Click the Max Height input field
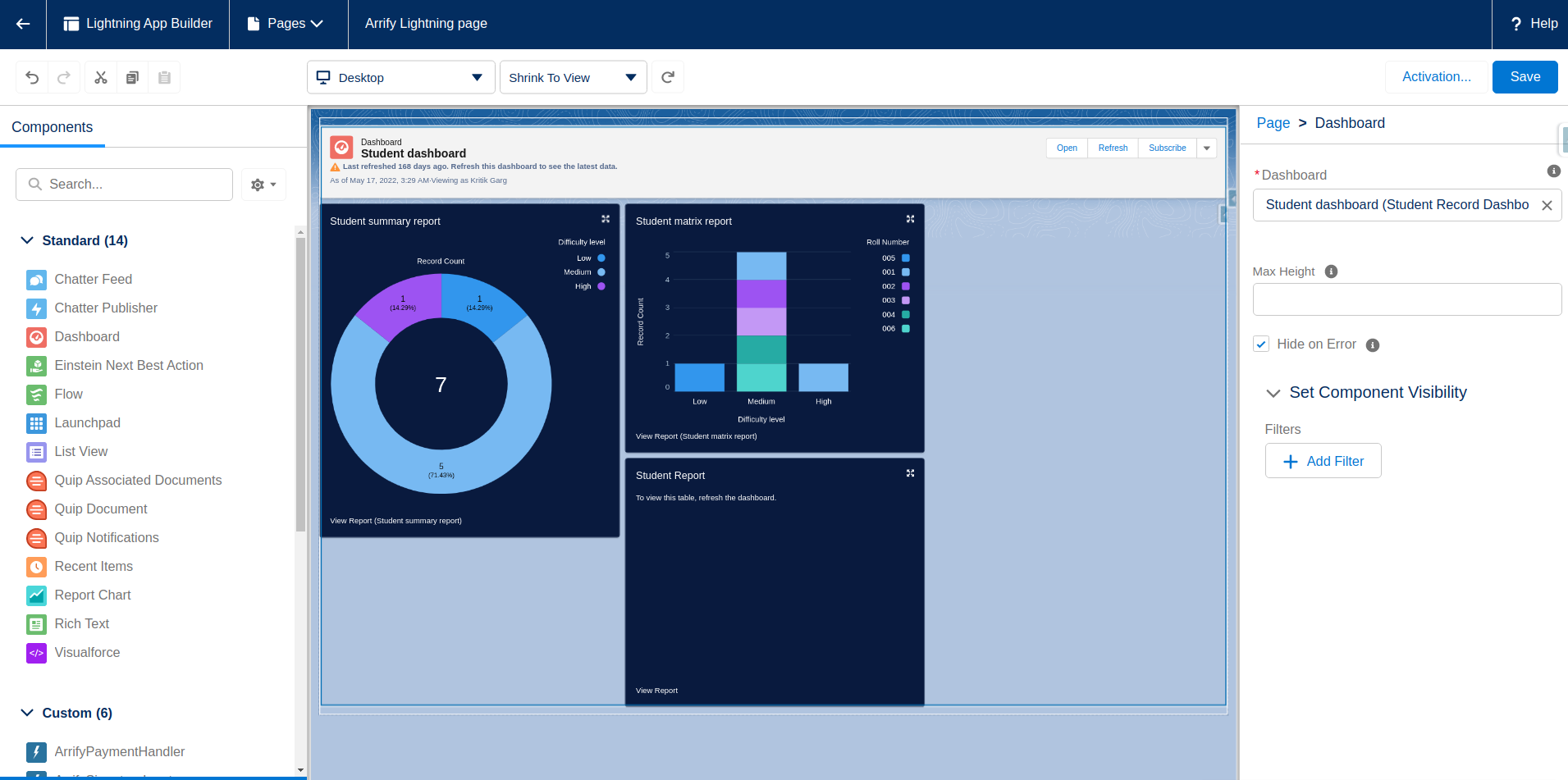Viewport: 1568px width, 780px height. 1407,299
